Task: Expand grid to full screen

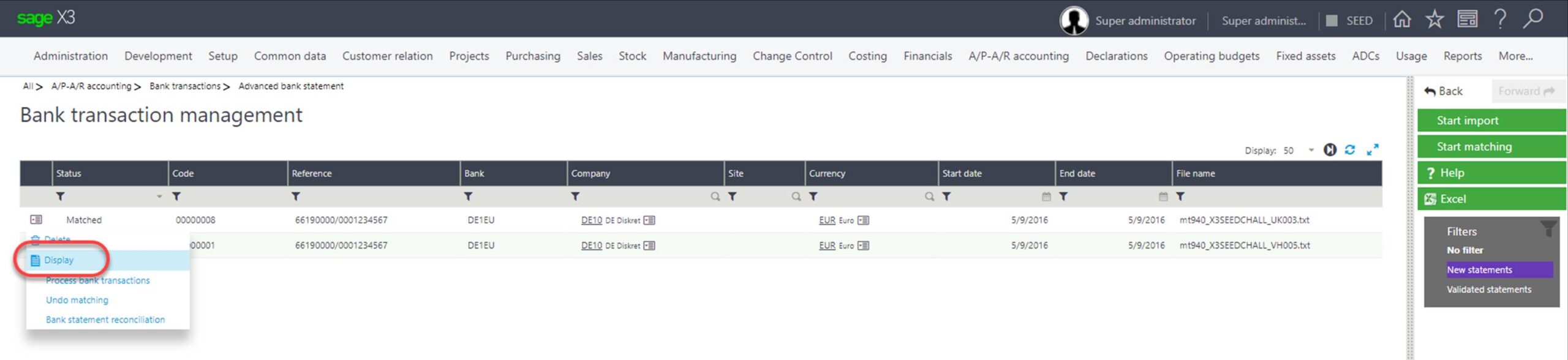Action: (1373, 150)
